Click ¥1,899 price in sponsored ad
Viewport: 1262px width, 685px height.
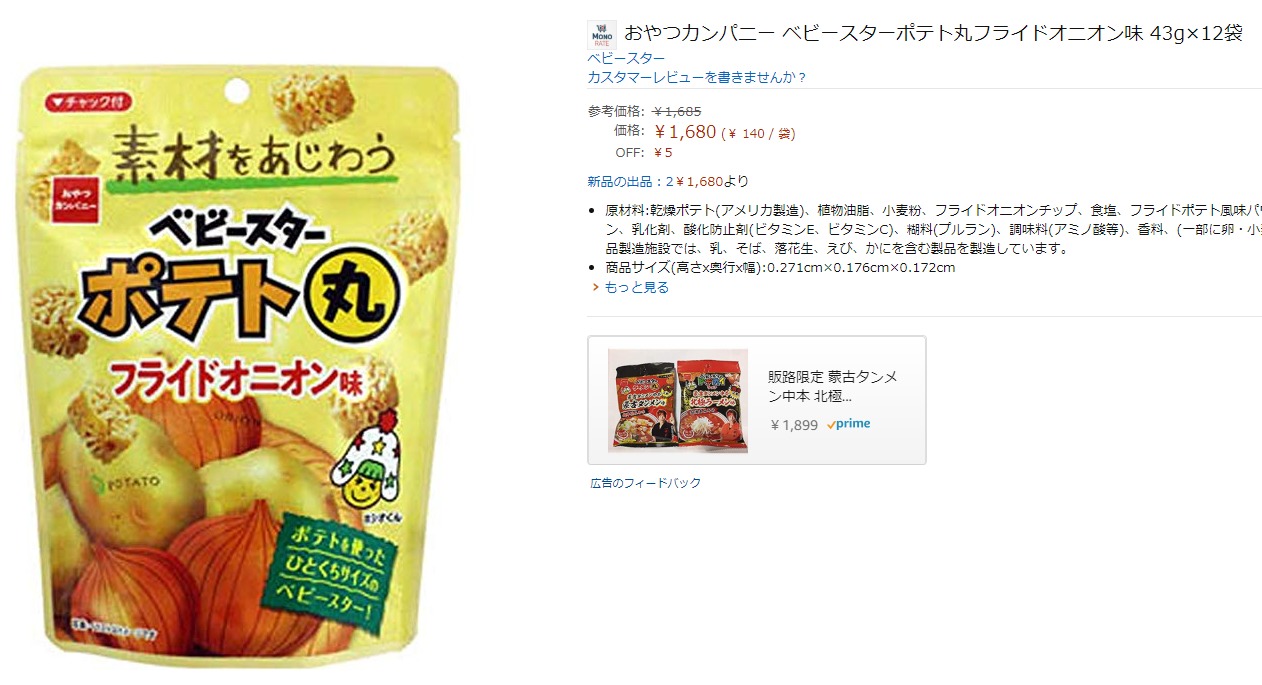point(794,425)
